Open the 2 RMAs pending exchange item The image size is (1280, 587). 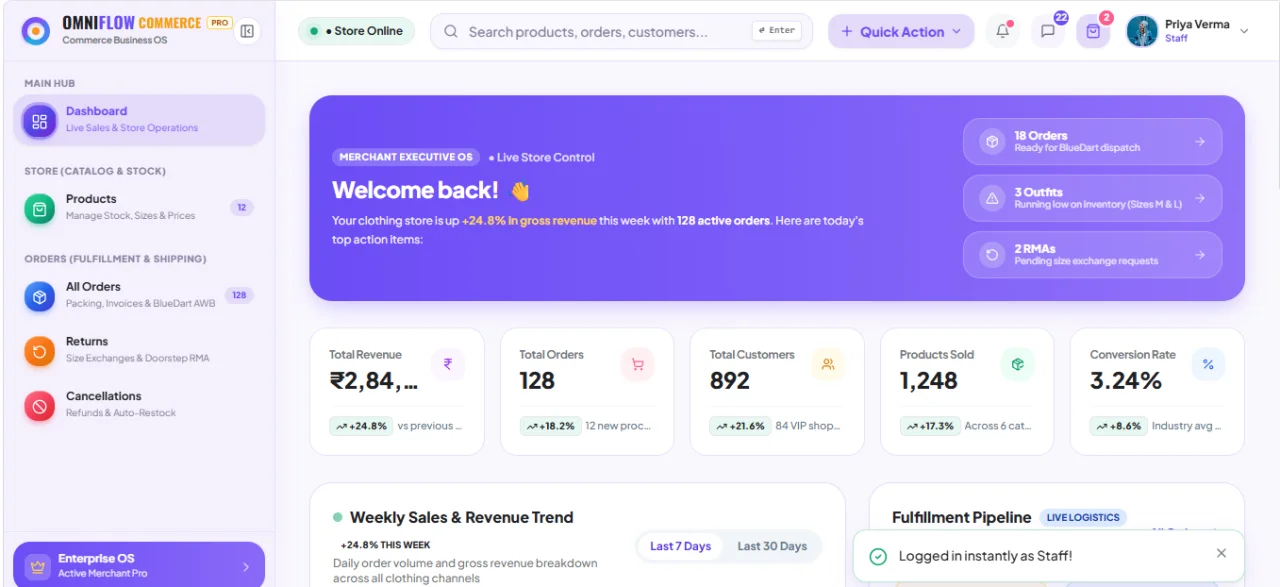pos(1092,255)
